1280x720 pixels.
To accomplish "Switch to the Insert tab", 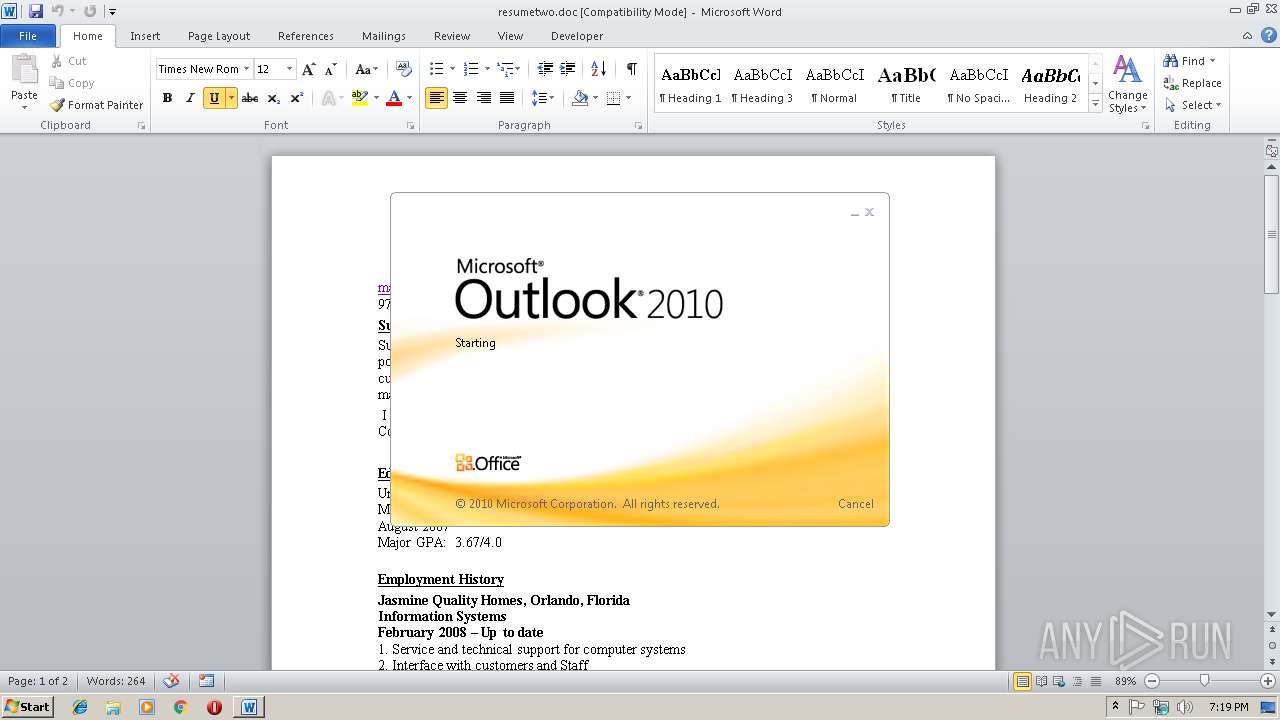I will coord(145,36).
